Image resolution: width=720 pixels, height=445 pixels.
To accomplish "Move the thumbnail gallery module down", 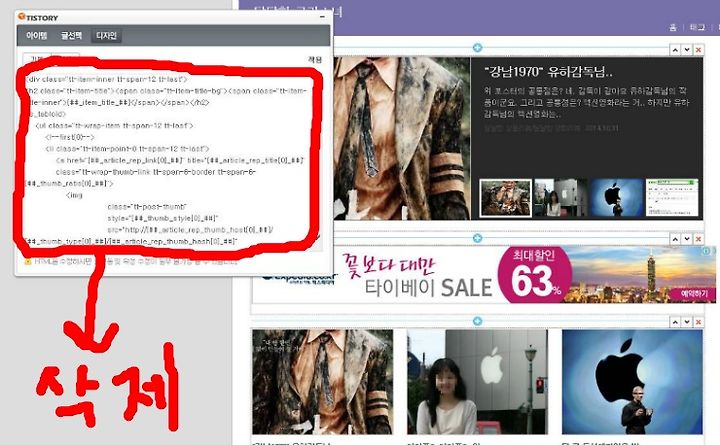I will 687,322.
